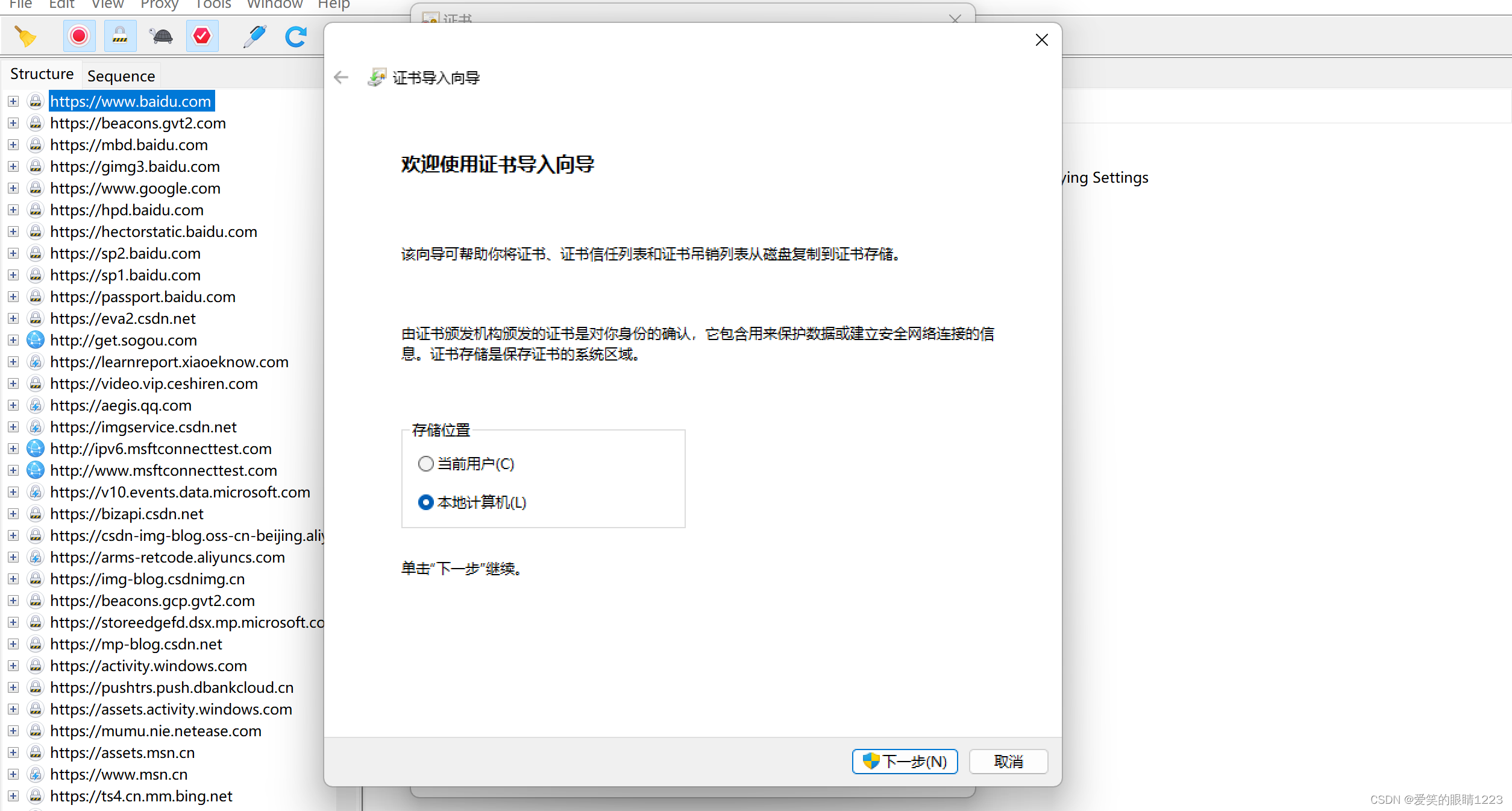Viewport: 1512px width, 811px height.
Task: Click the blue pen compose icon
Action: (255, 36)
